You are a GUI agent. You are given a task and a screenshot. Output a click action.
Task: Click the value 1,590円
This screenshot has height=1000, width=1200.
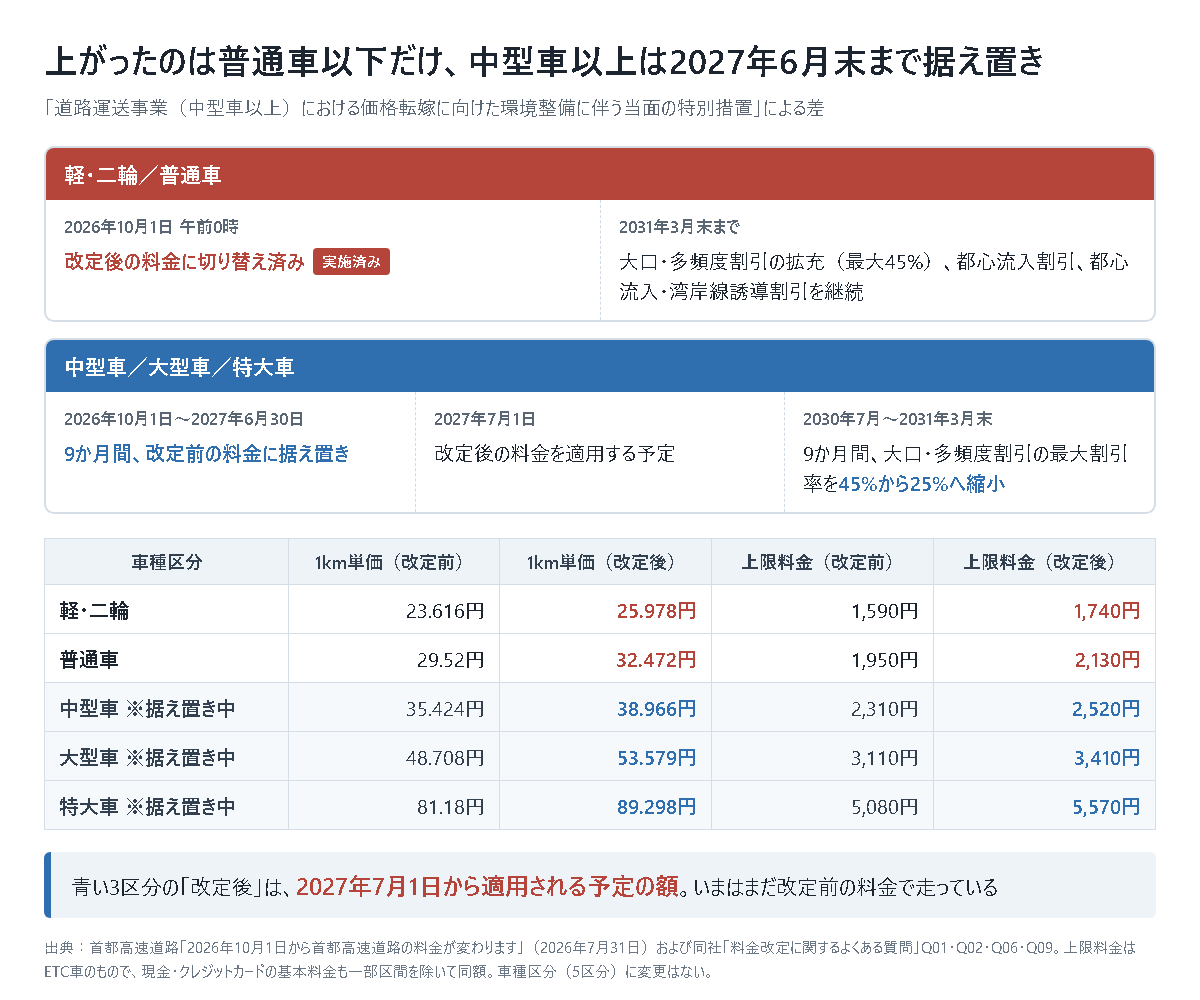point(885,610)
